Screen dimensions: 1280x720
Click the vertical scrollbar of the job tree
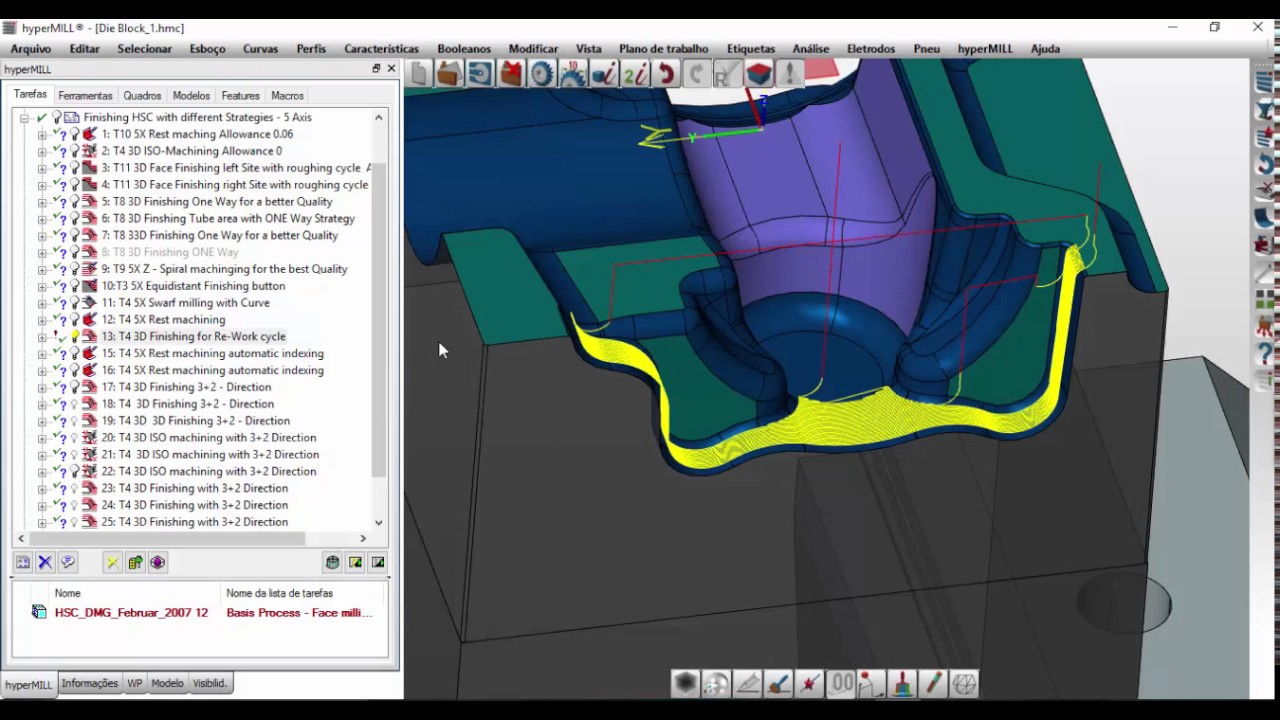(378, 320)
